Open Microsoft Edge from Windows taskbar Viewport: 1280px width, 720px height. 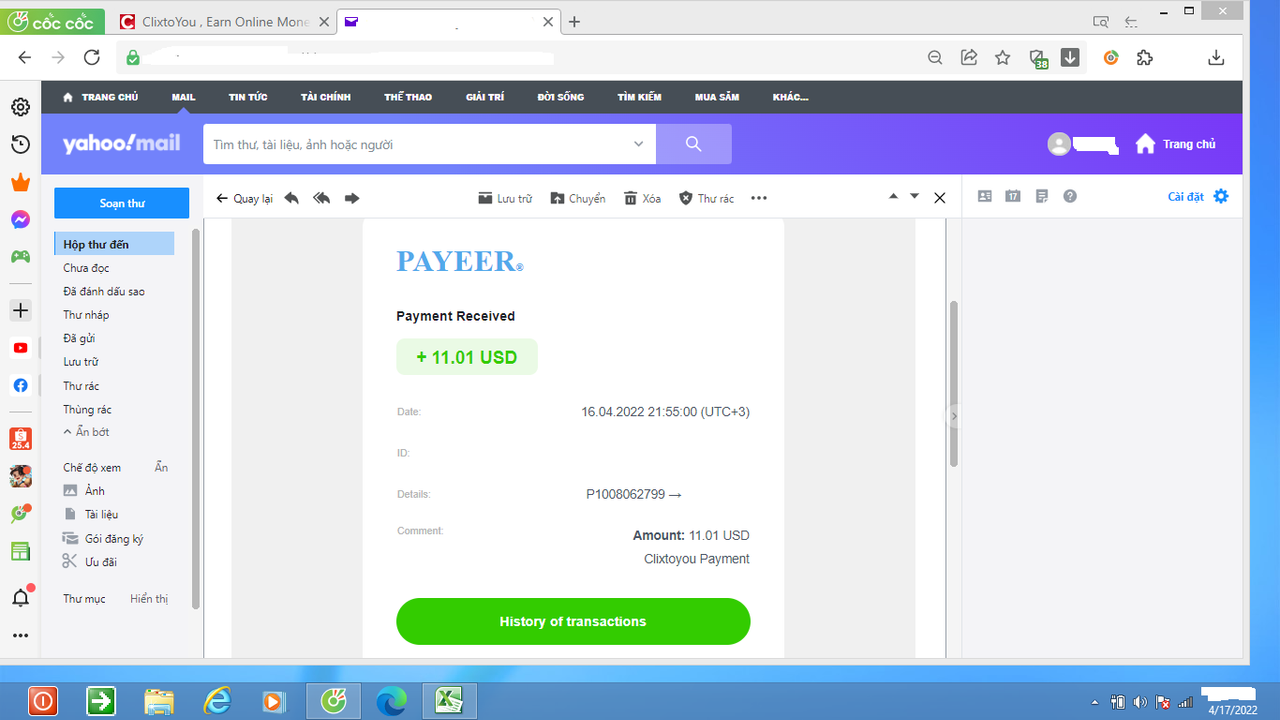392,701
